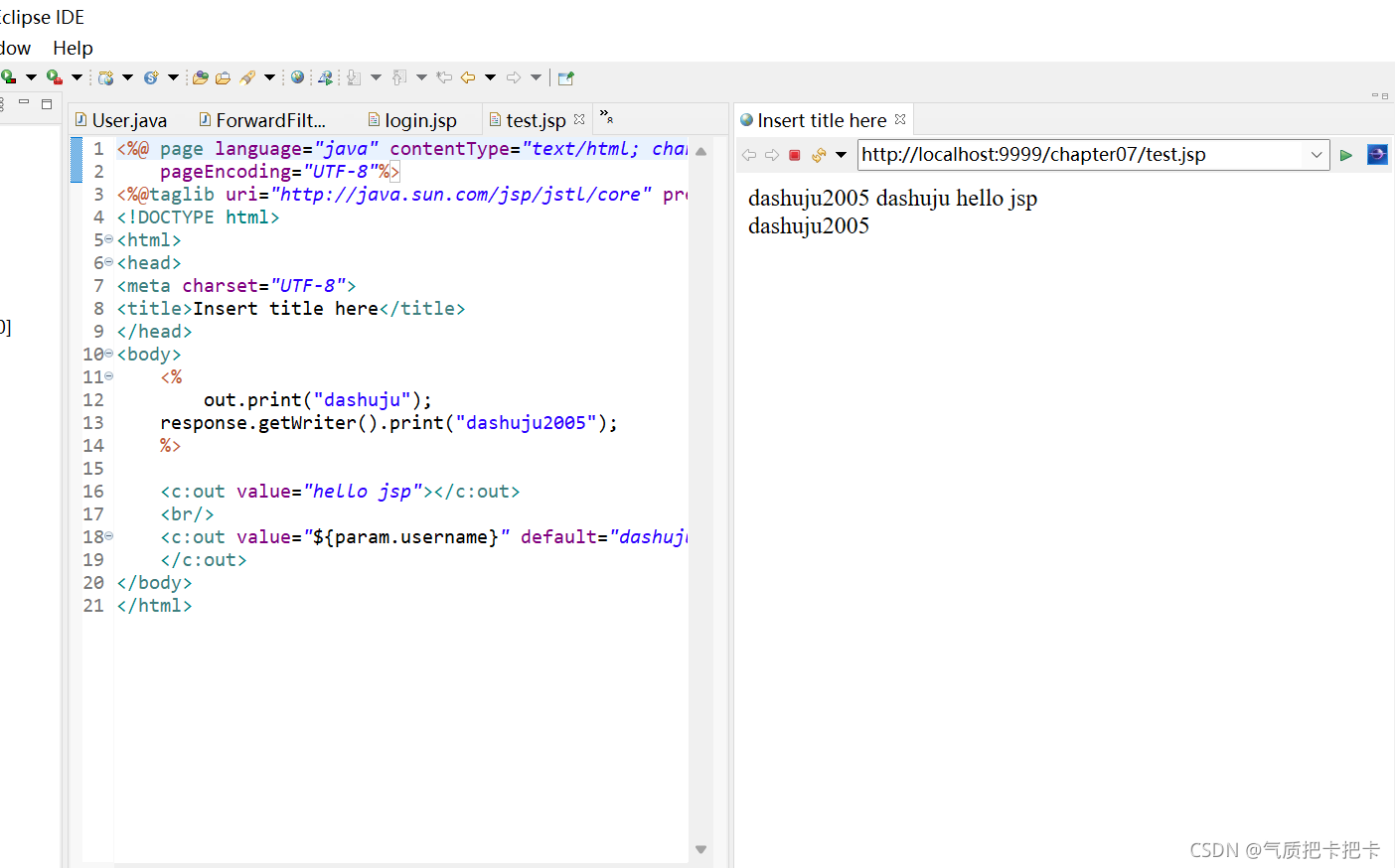This screenshot has height=868, width=1395.
Task: Refresh the internal browser page
Action: pyautogui.click(x=819, y=155)
